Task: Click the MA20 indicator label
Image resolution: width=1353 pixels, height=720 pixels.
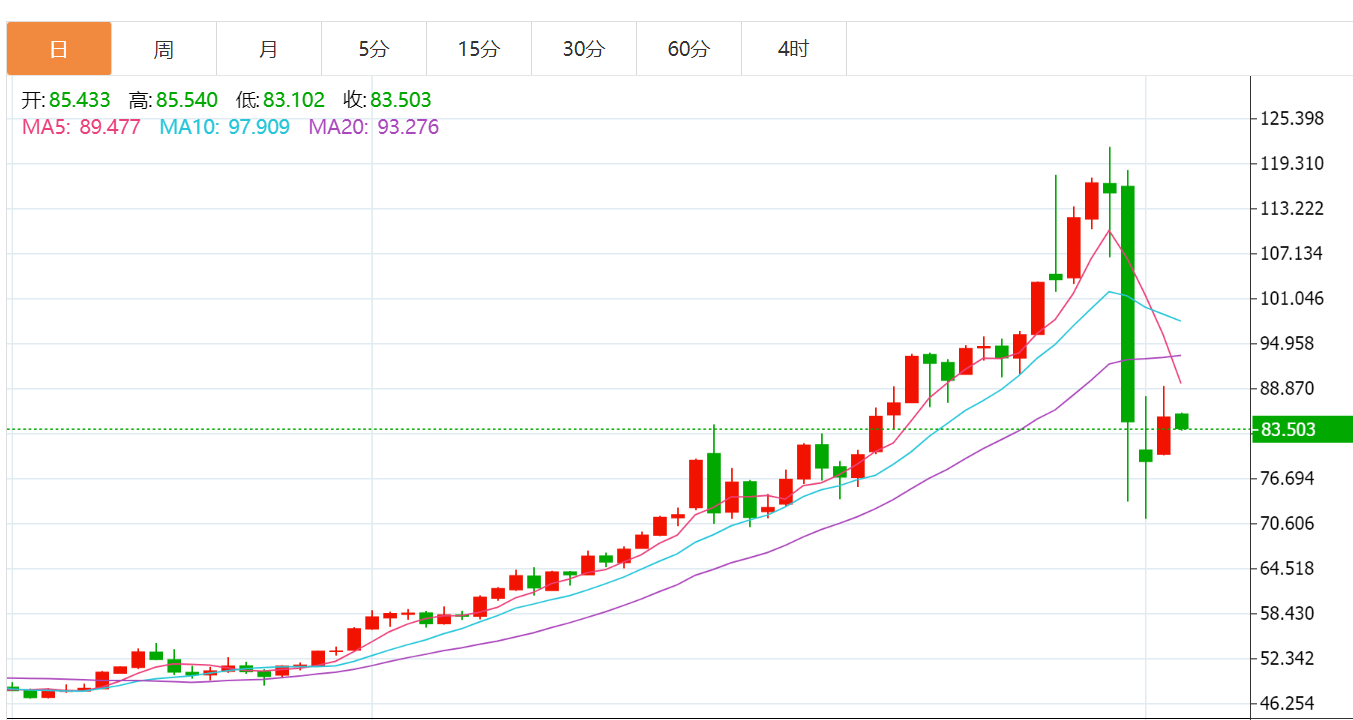Action: [373, 127]
